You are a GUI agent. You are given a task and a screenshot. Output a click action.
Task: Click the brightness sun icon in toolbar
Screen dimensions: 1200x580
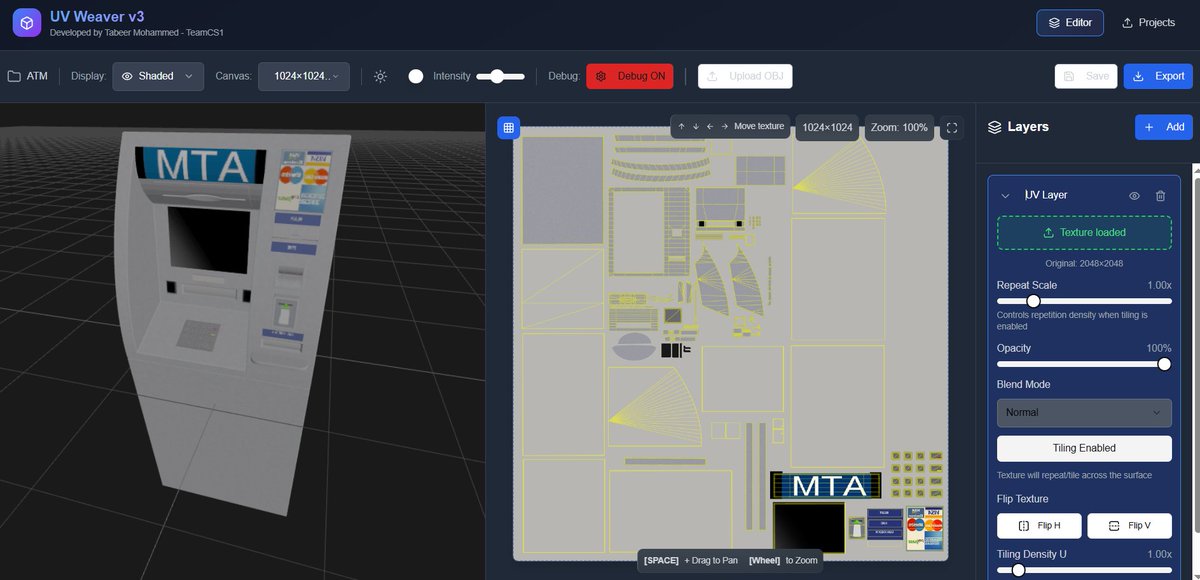(380, 75)
